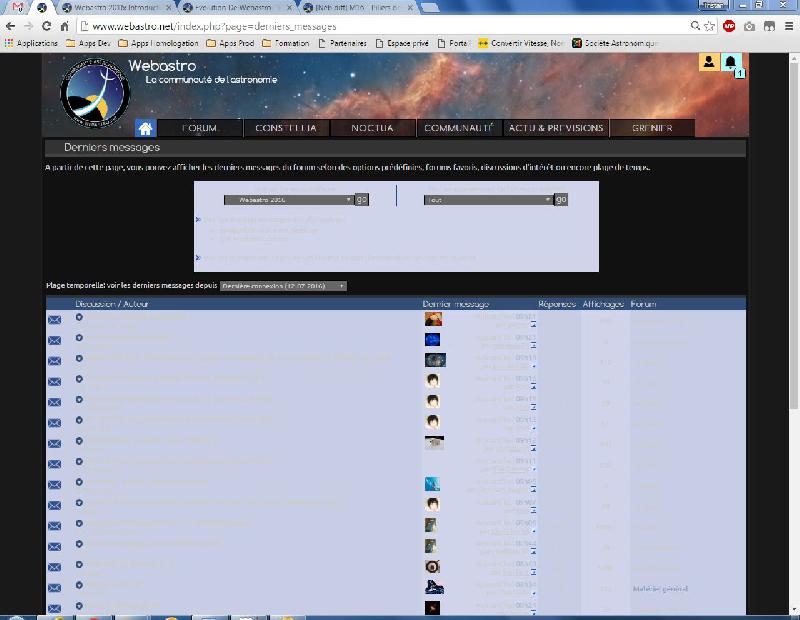The image size is (800, 620).
Task: Open the Société Astronomique bookmark
Action: tap(614, 43)
